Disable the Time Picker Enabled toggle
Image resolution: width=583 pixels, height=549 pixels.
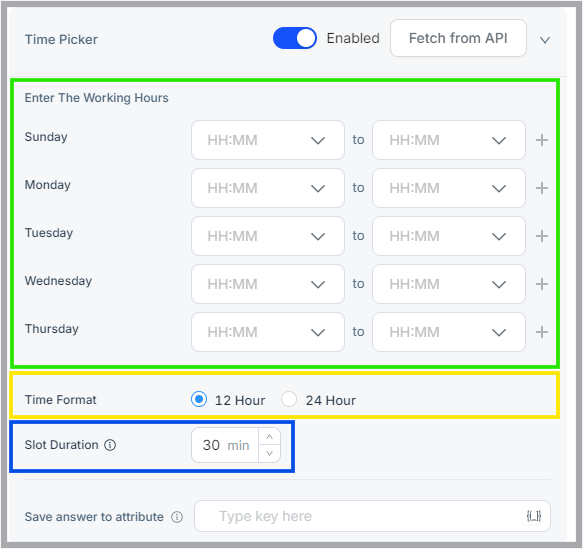(294, 38)
